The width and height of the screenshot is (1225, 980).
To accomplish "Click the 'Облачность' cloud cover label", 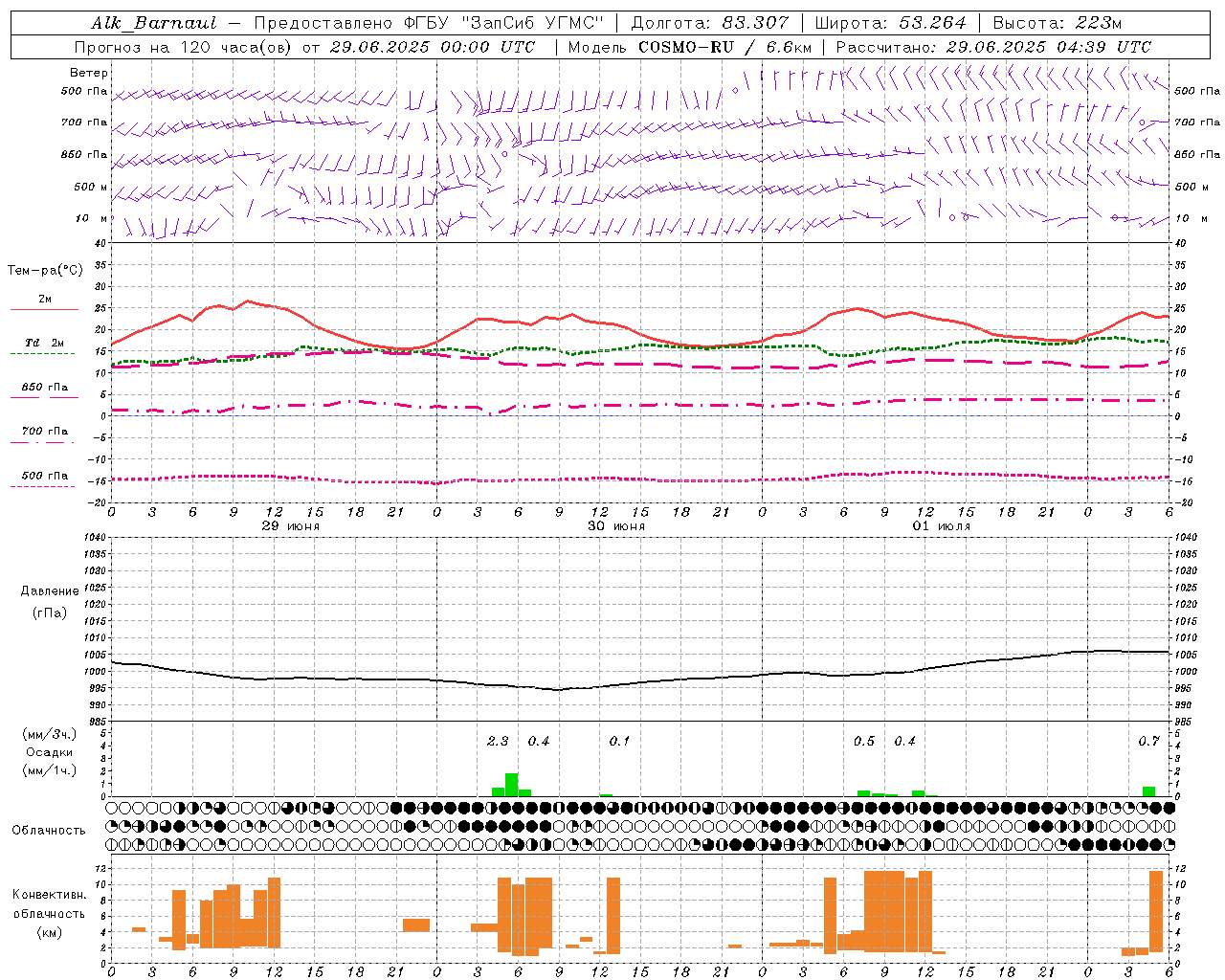I will click(49, 830).
